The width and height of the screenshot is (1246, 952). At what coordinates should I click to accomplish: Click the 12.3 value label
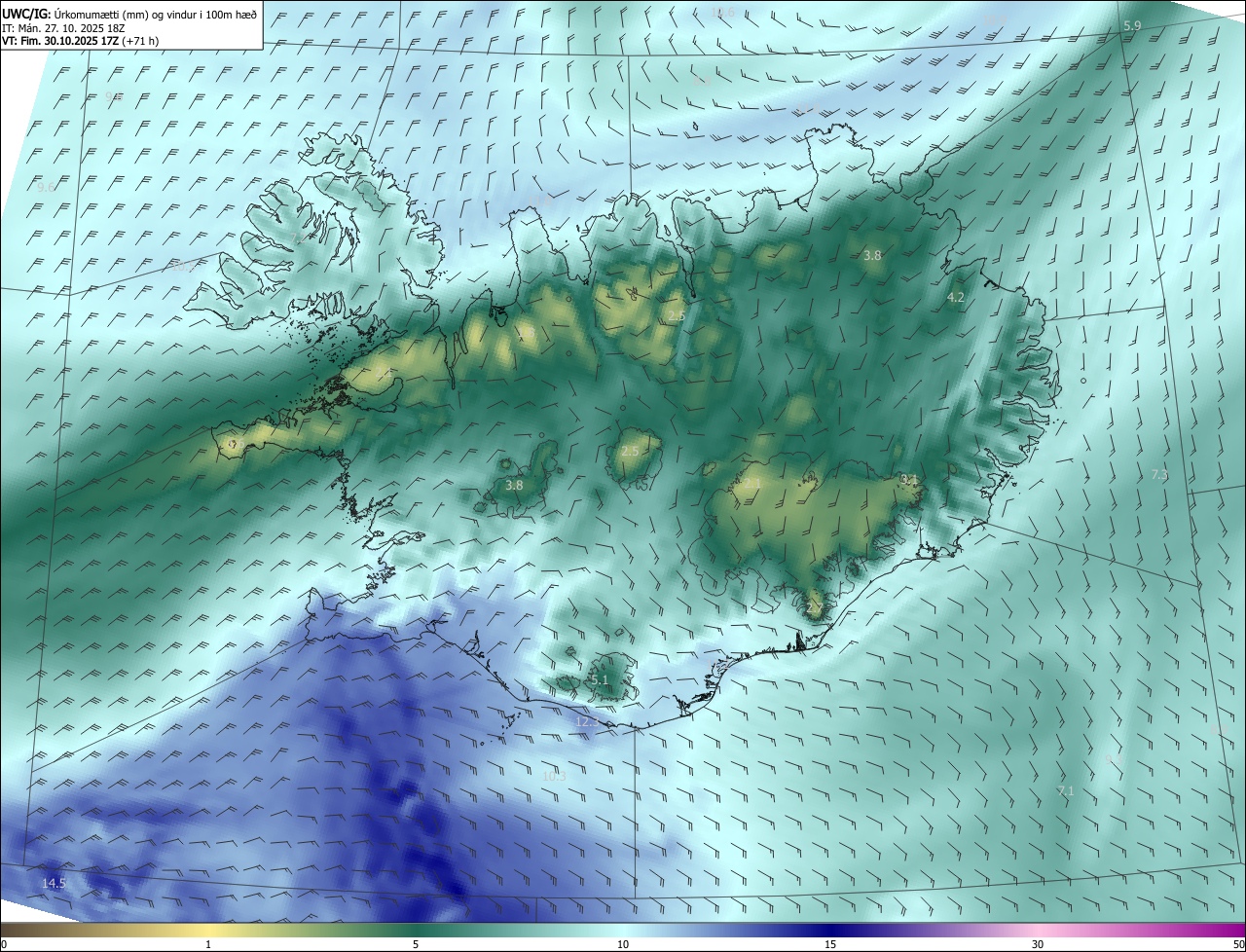586,722
